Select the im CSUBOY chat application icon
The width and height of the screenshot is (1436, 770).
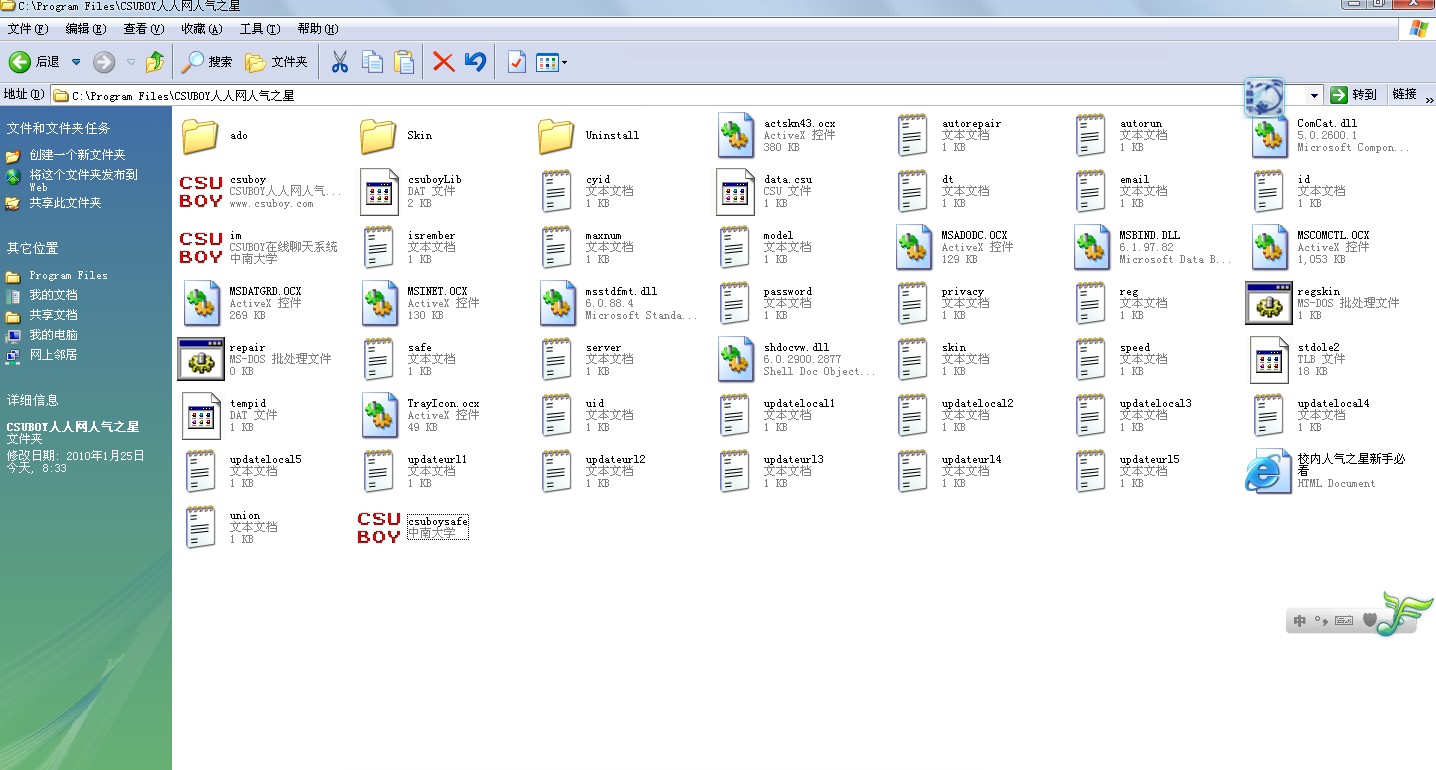click(201, 247)
